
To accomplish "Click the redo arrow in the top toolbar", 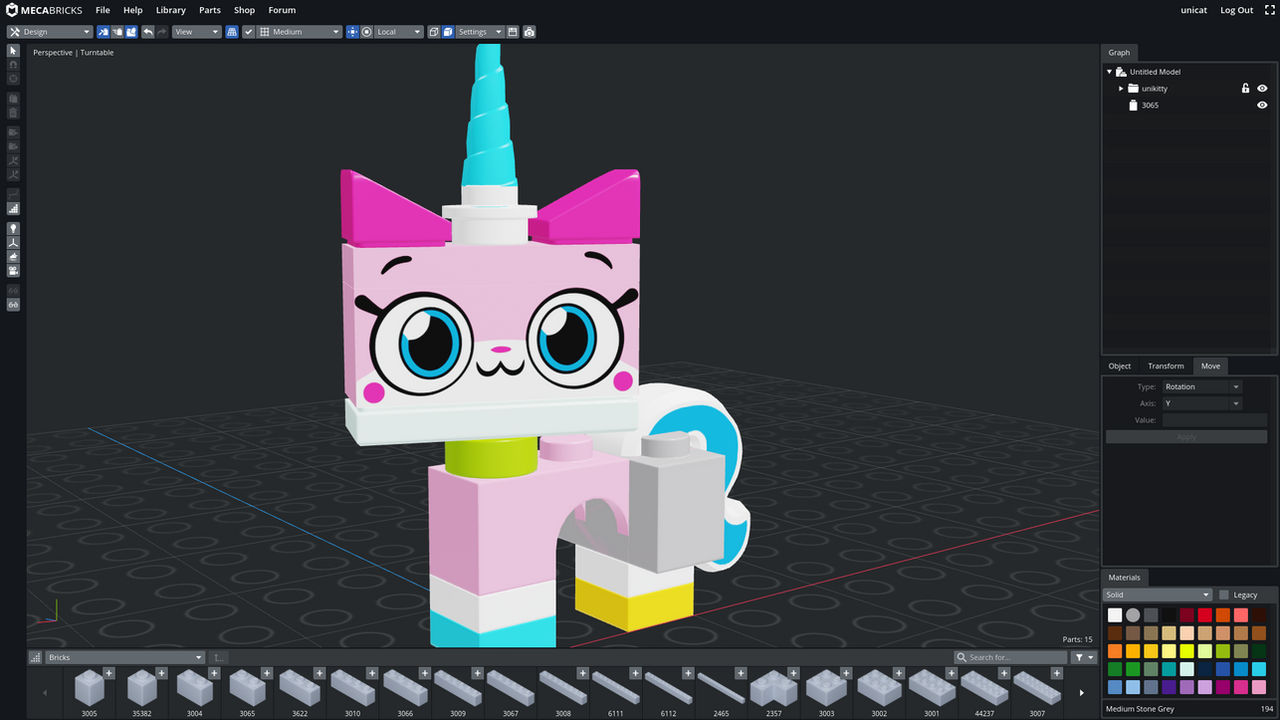I will click(x=162, y=32).
